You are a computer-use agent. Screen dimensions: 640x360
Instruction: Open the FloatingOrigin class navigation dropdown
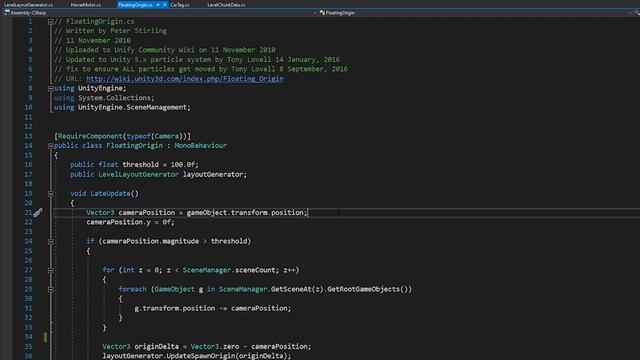[x=630, y=13]
